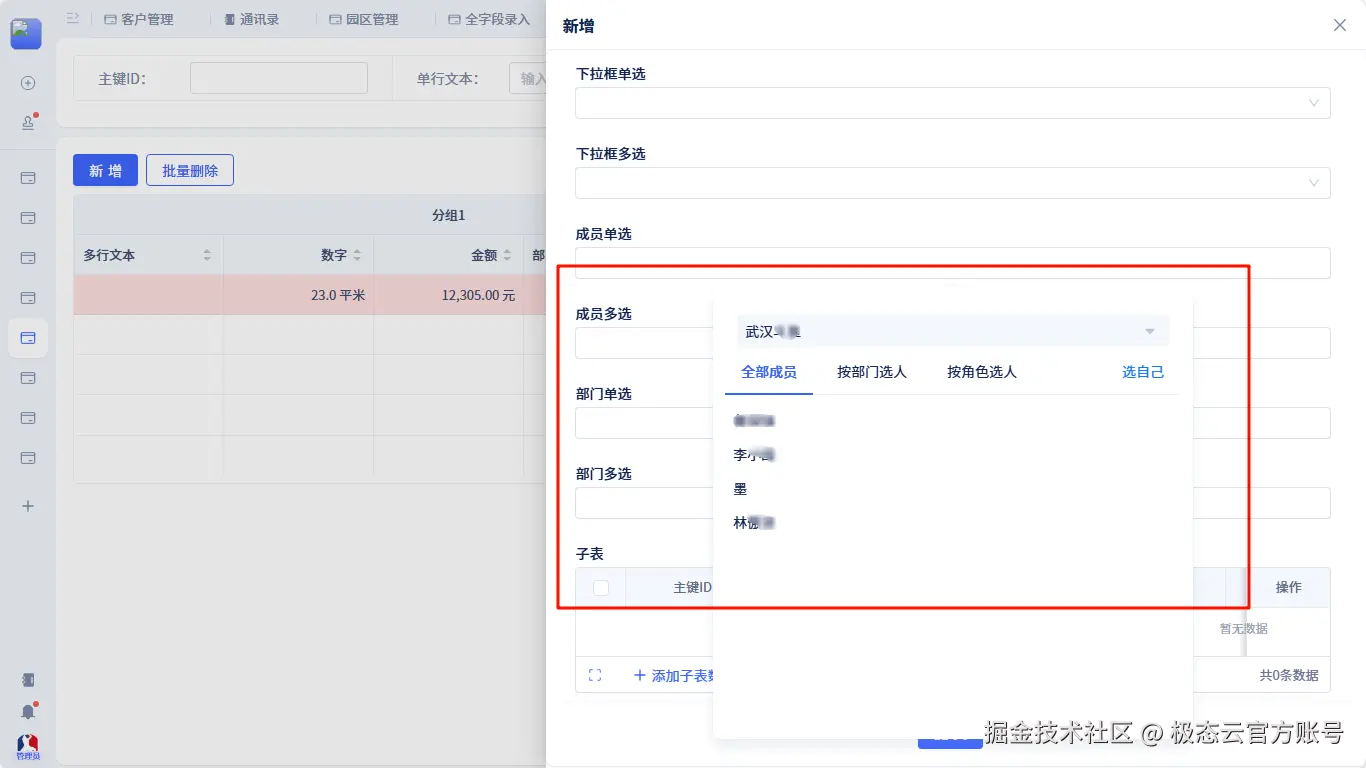Viewport: 1366px width, 768px height.
Task: Open the 管理员 avatar at sidebar bottom
Action: pos(28,747)
